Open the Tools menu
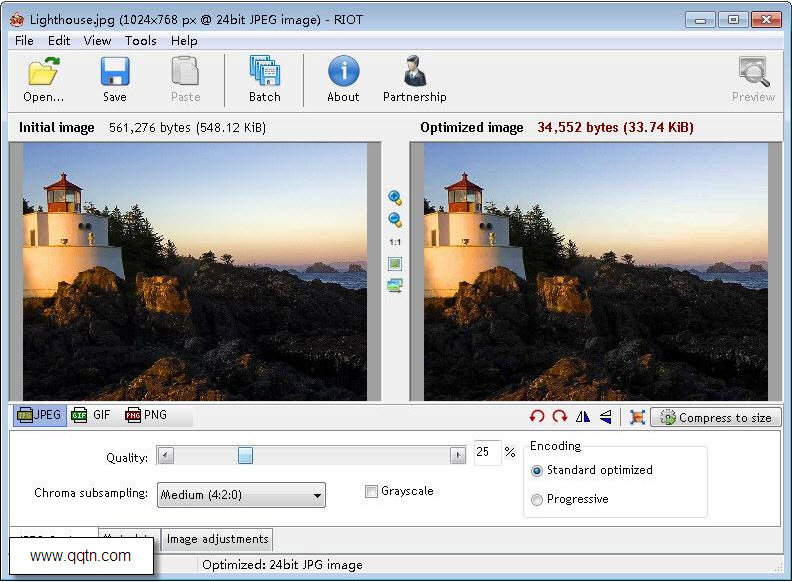Image resolution: width=792 pixels, height=582 pixels. pos(141,40)
